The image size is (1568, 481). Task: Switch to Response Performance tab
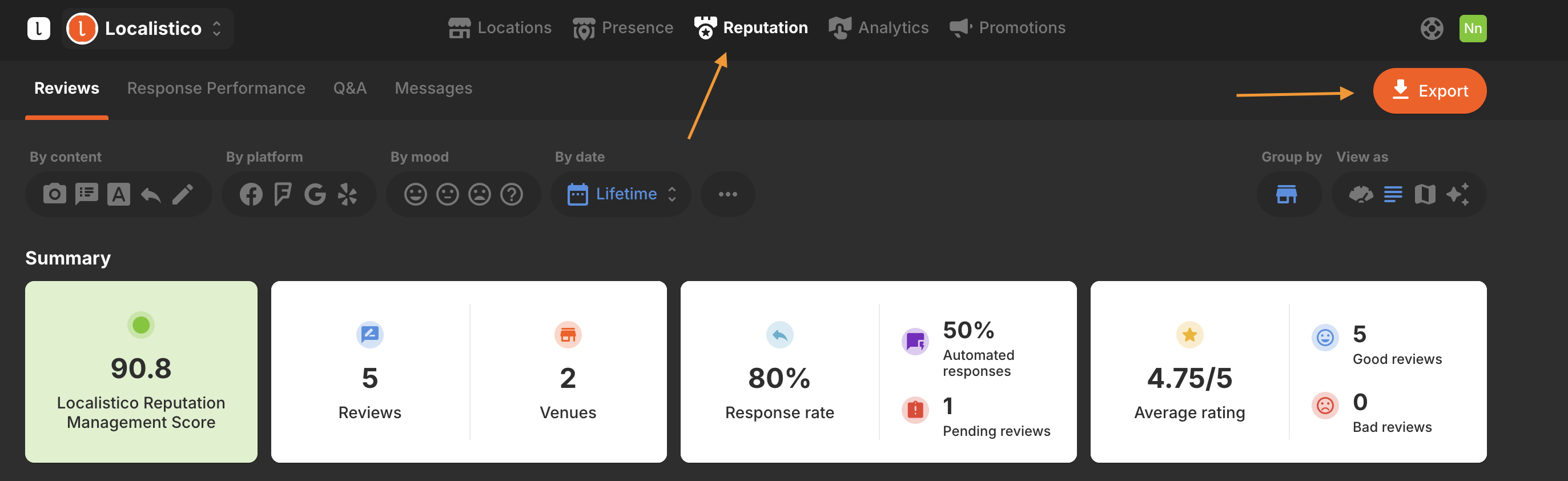216,89
